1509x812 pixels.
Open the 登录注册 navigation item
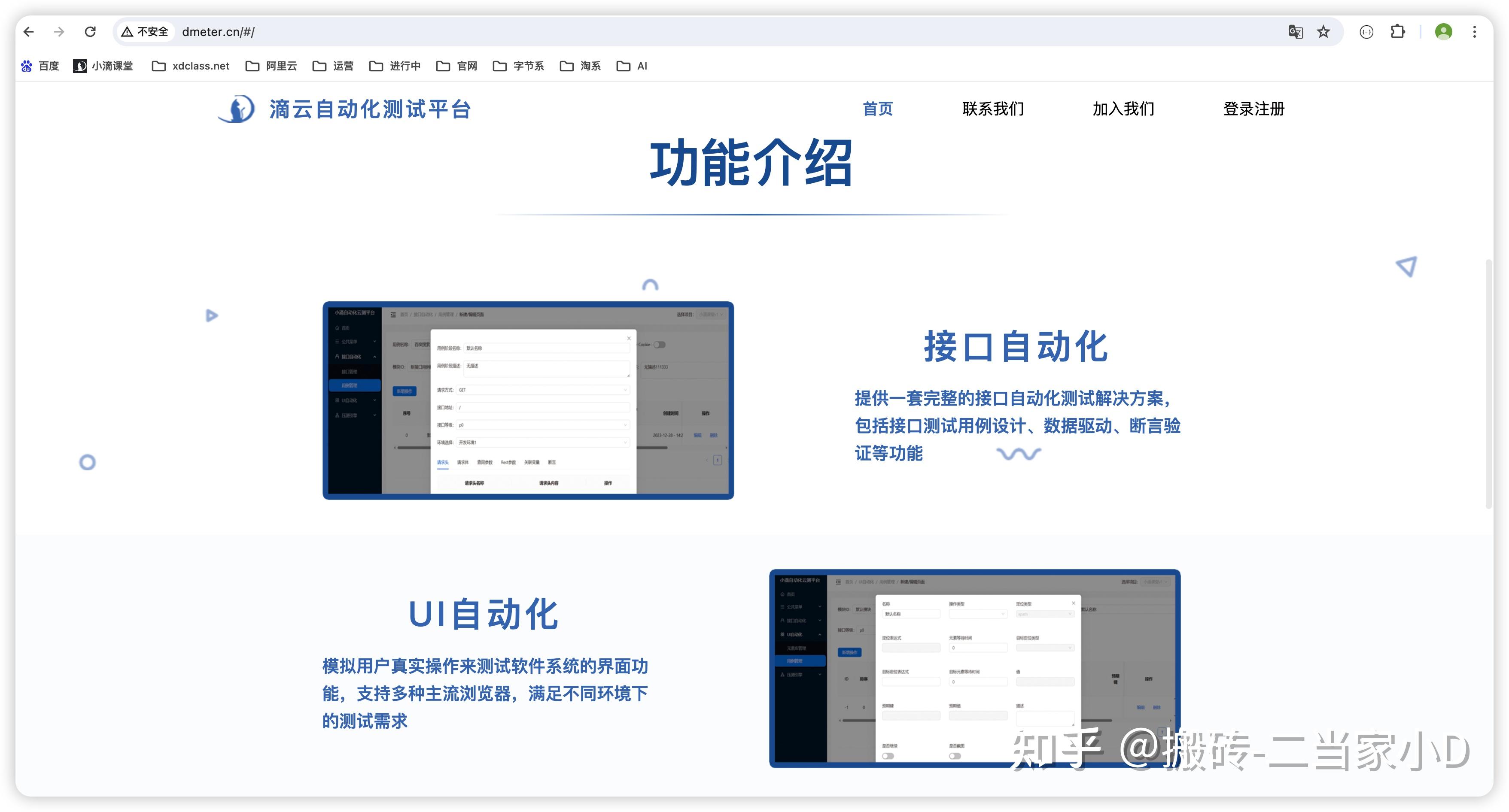[x=1253, y=109]
